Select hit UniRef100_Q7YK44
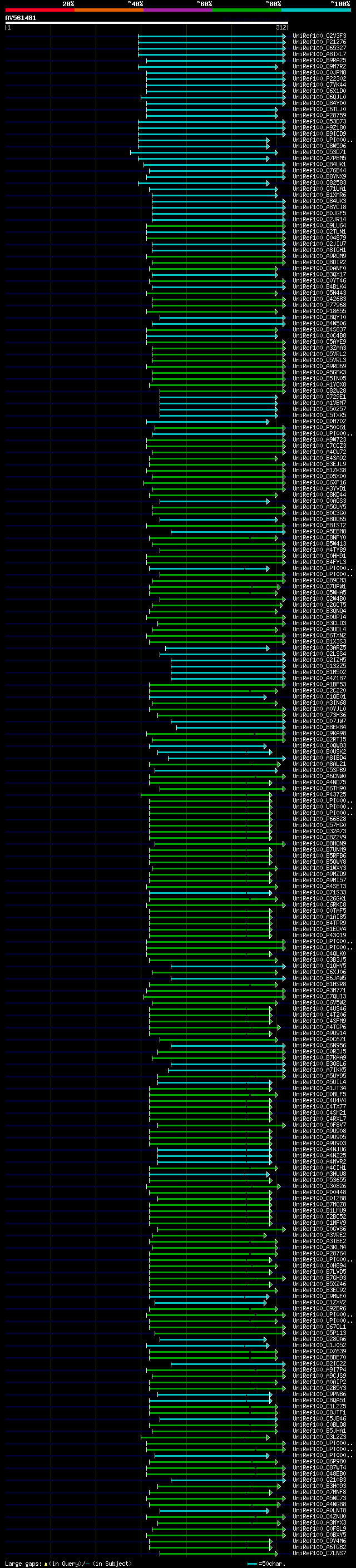This screenshot has height=1568, width=356. [x=319, y=85]
